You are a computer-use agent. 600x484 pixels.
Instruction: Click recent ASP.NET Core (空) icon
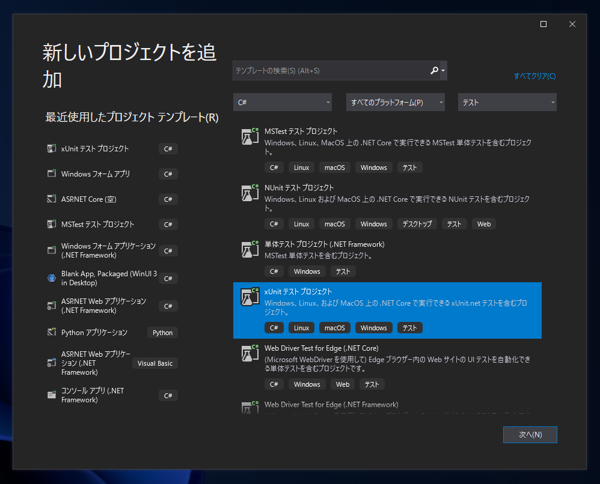pos(51,199)
